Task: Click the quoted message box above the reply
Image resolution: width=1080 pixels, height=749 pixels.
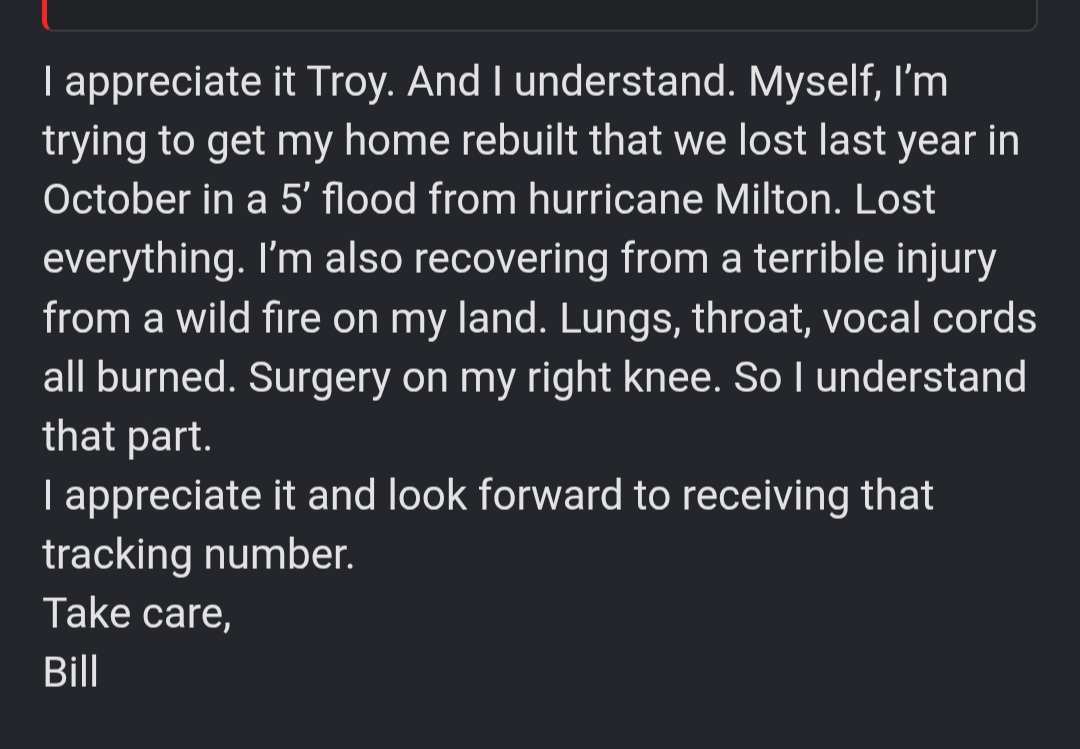Action: [x=540, y=14]
